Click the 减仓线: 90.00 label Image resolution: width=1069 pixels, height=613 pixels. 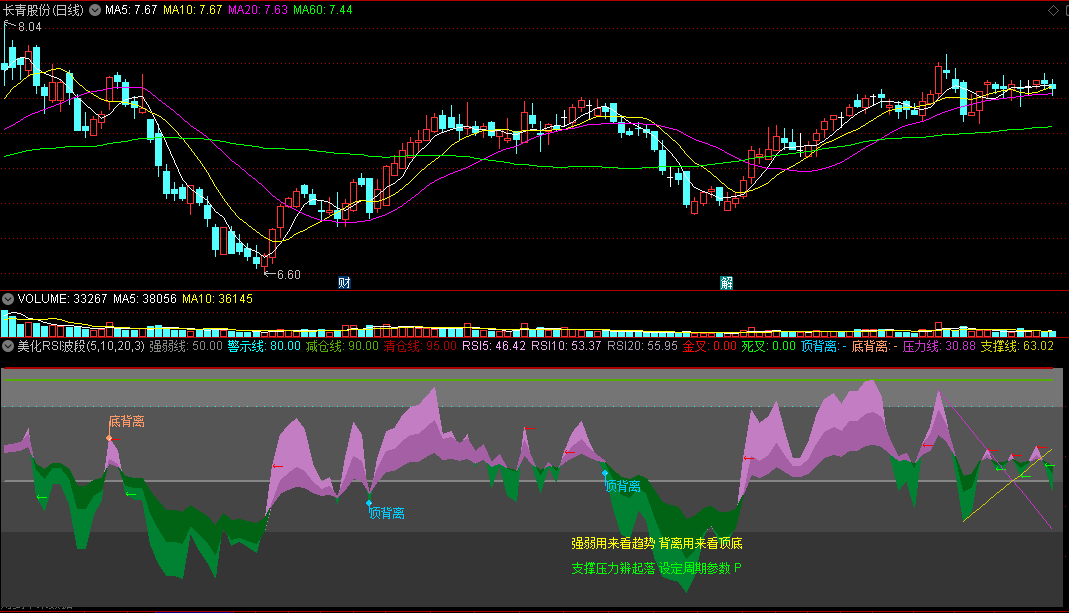click(x=342, y=346)
